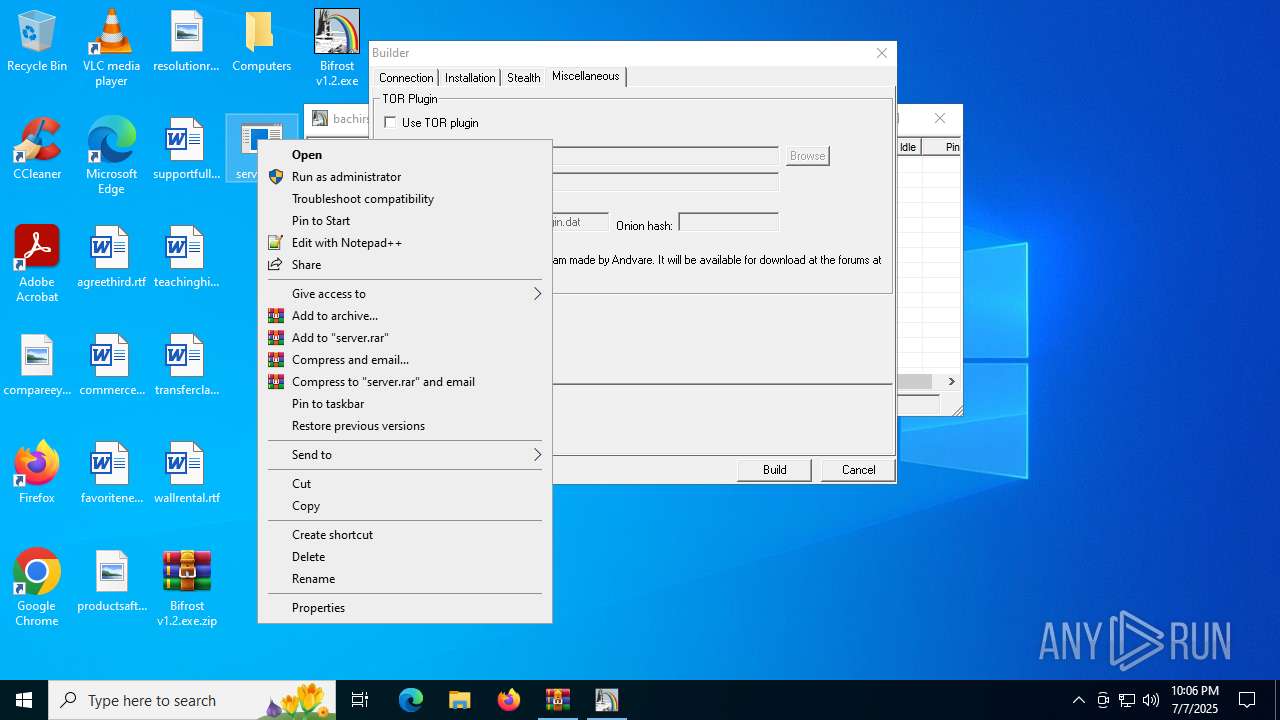Select transfercla... Word document icon
1280x720 pixels.
186,366
